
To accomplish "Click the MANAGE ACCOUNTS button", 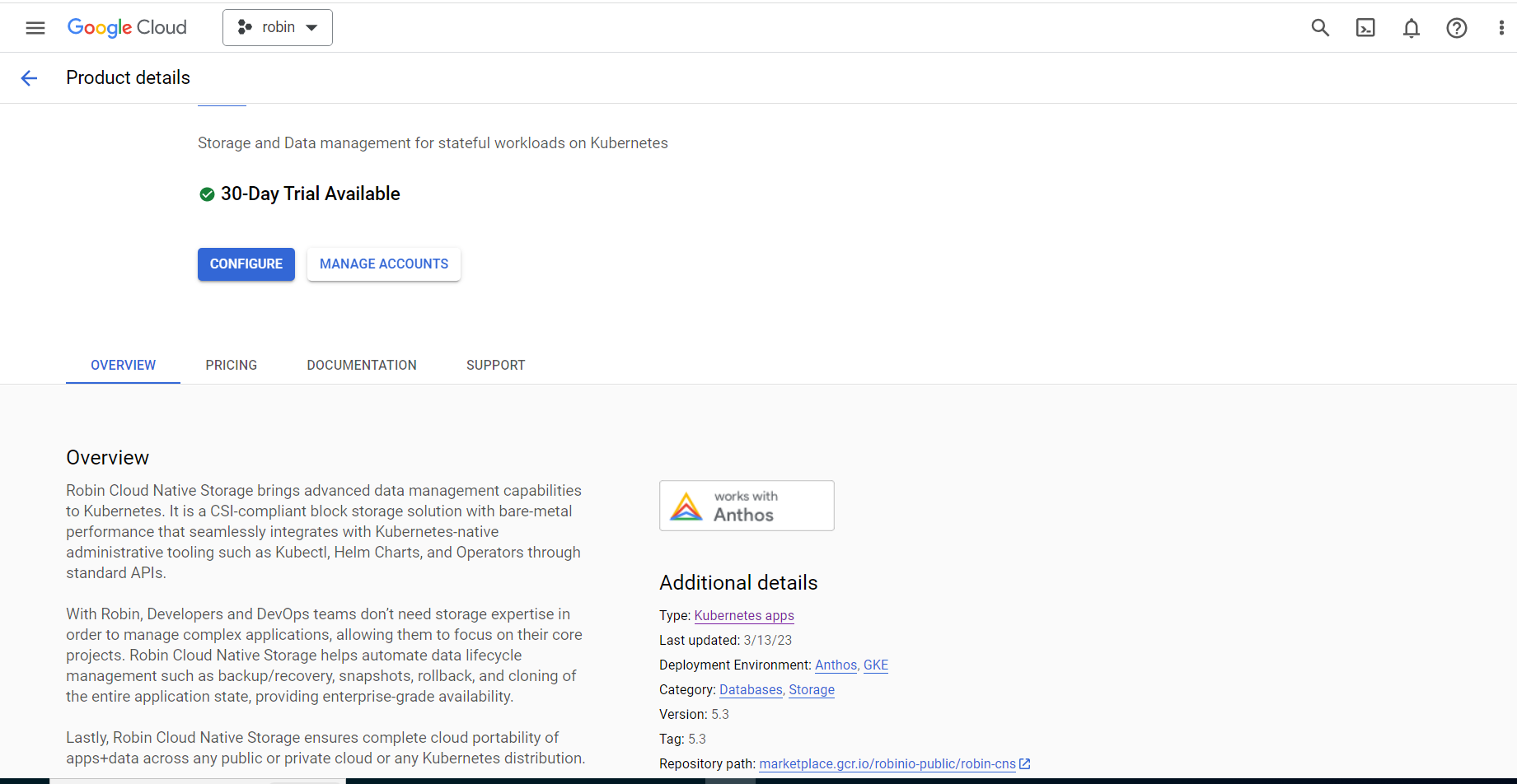I will (x=383, y=264).
